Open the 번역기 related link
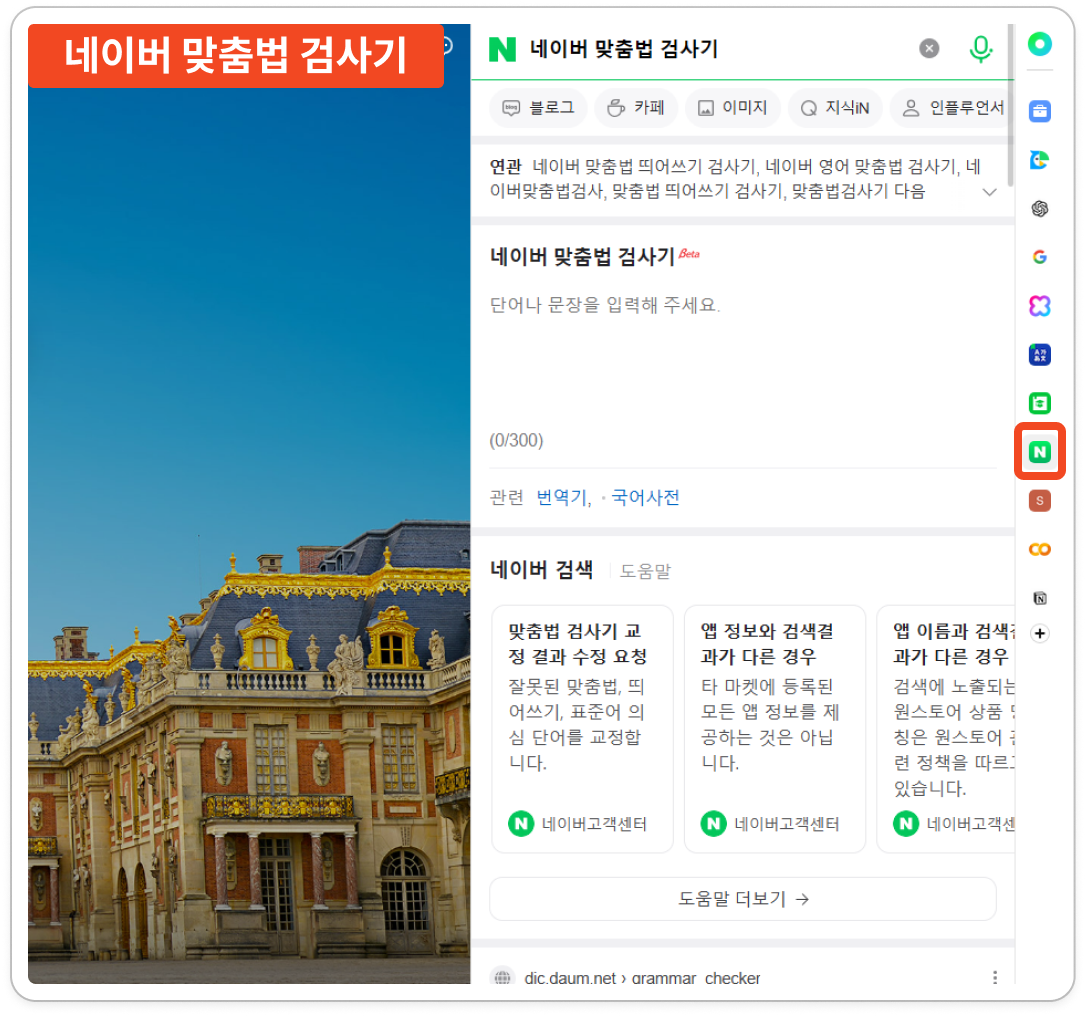Screen dimensions: 1086x1016 tap(562, 497)
